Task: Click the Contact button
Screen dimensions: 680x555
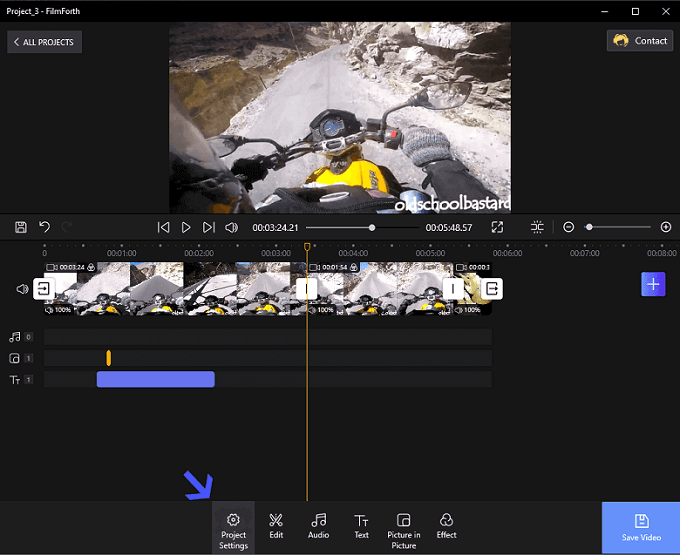Action: pos(640,41)
